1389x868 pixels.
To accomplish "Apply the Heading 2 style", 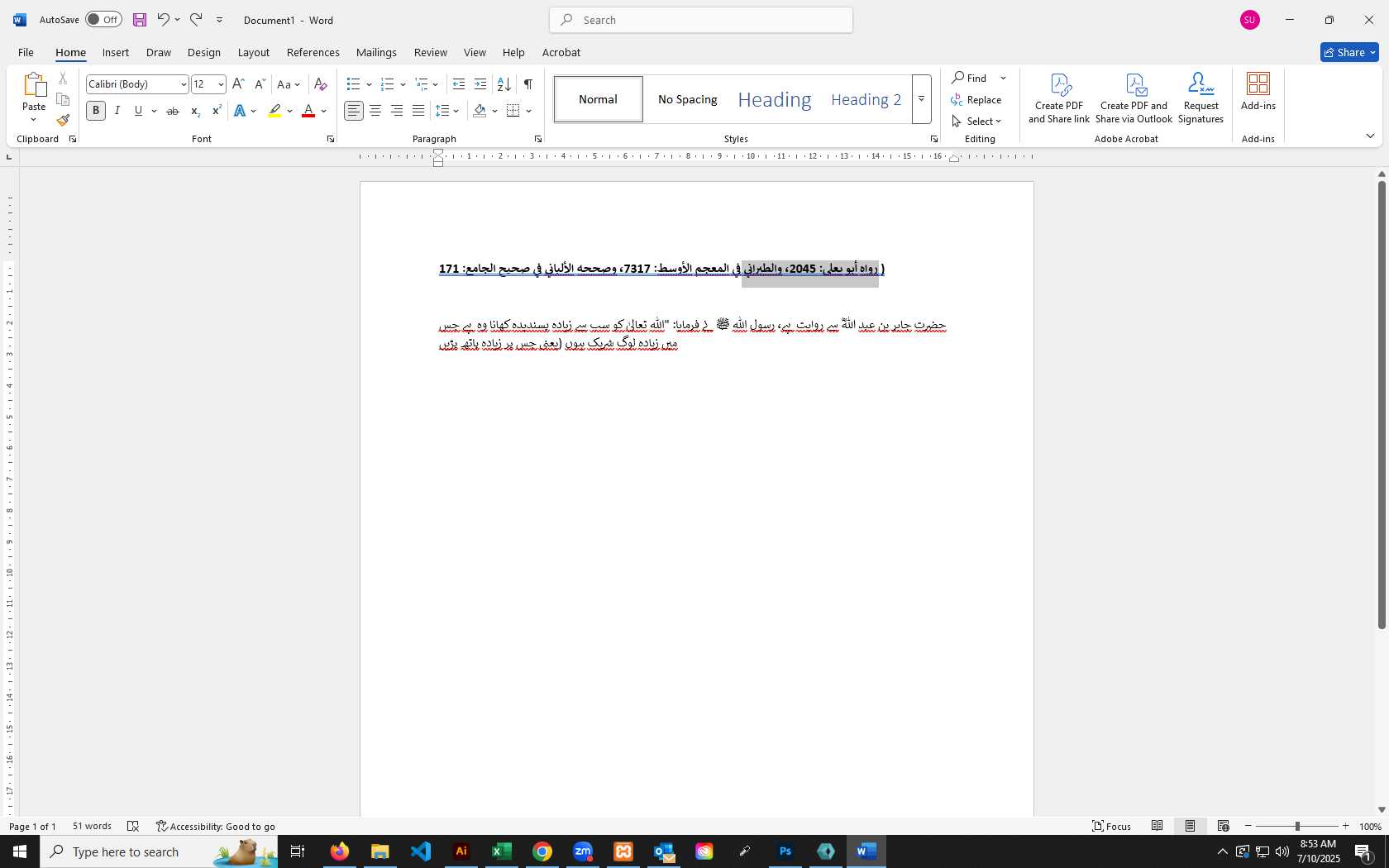I will click(866, 99).
